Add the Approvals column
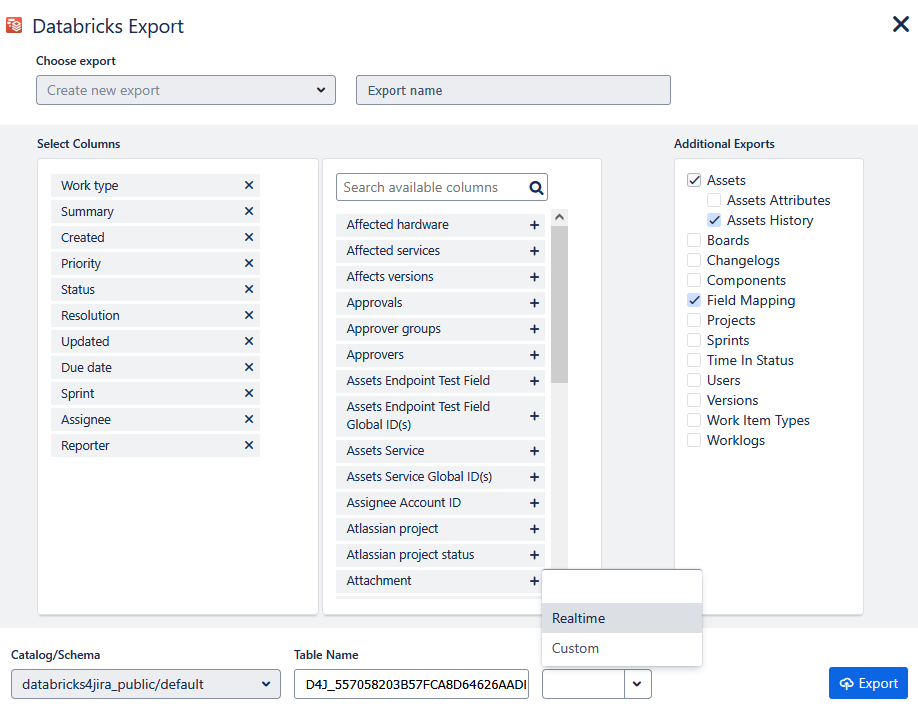918x720 pixels. [534, 303]
